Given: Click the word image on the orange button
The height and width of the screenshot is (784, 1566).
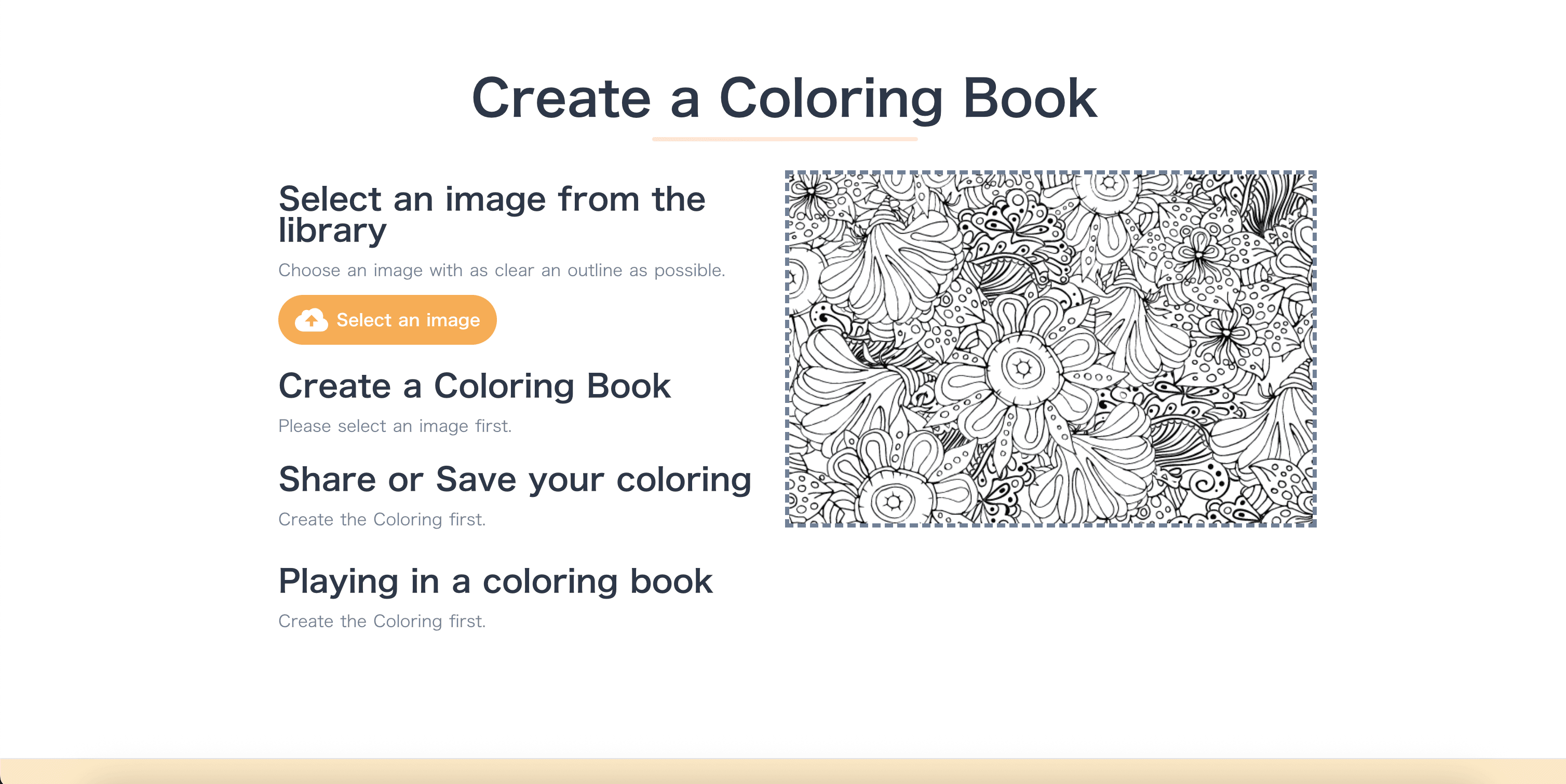Looking at the screenshot, I should (x=453, y=320).
